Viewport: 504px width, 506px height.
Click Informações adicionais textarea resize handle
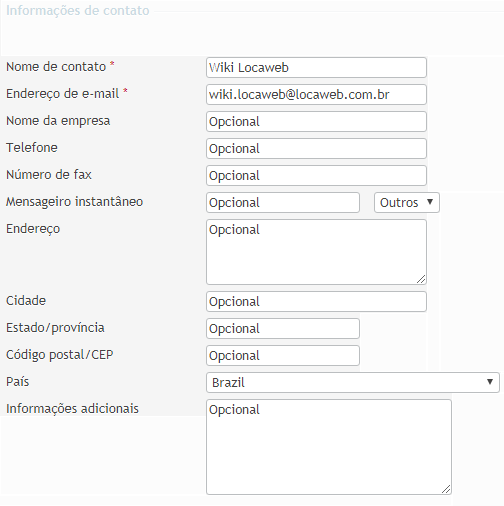pyautogui.click(x=446, y=489)
